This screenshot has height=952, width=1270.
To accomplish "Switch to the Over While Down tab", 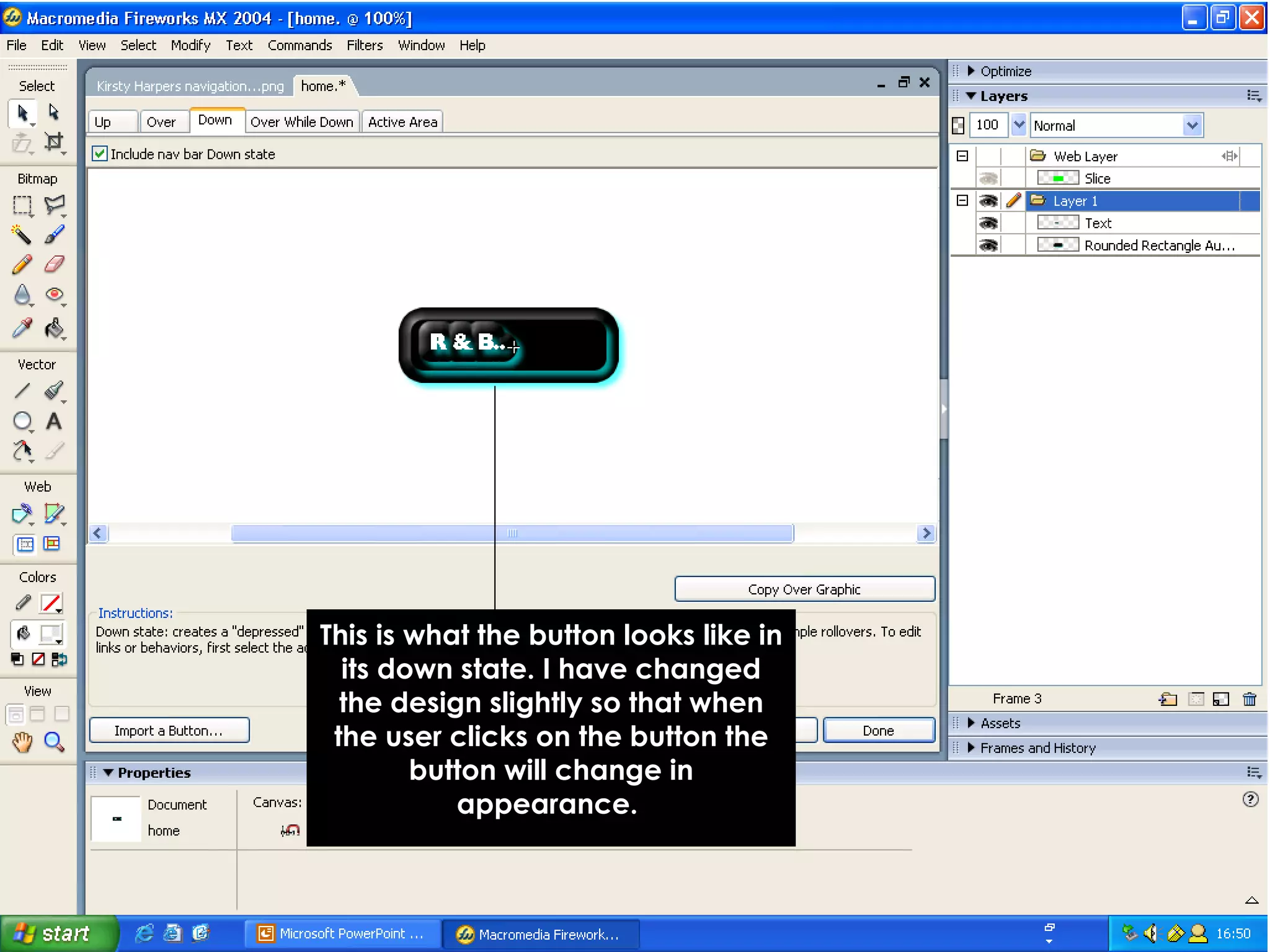I will click(301, 122).
